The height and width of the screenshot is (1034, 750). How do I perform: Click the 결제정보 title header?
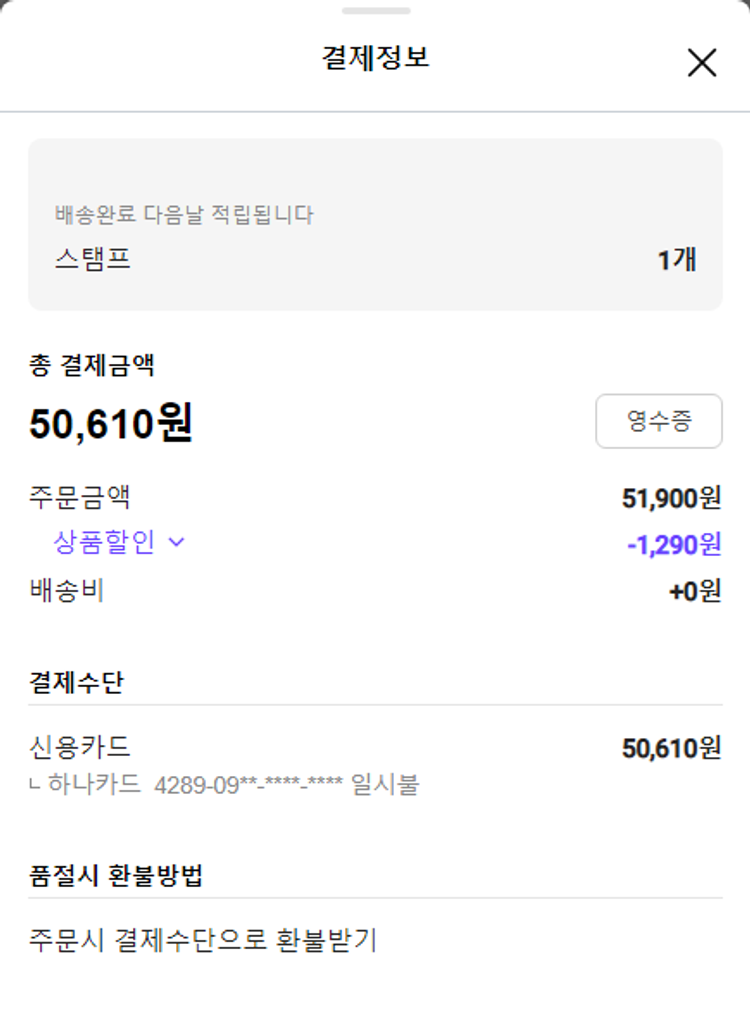tap(375, 58)
